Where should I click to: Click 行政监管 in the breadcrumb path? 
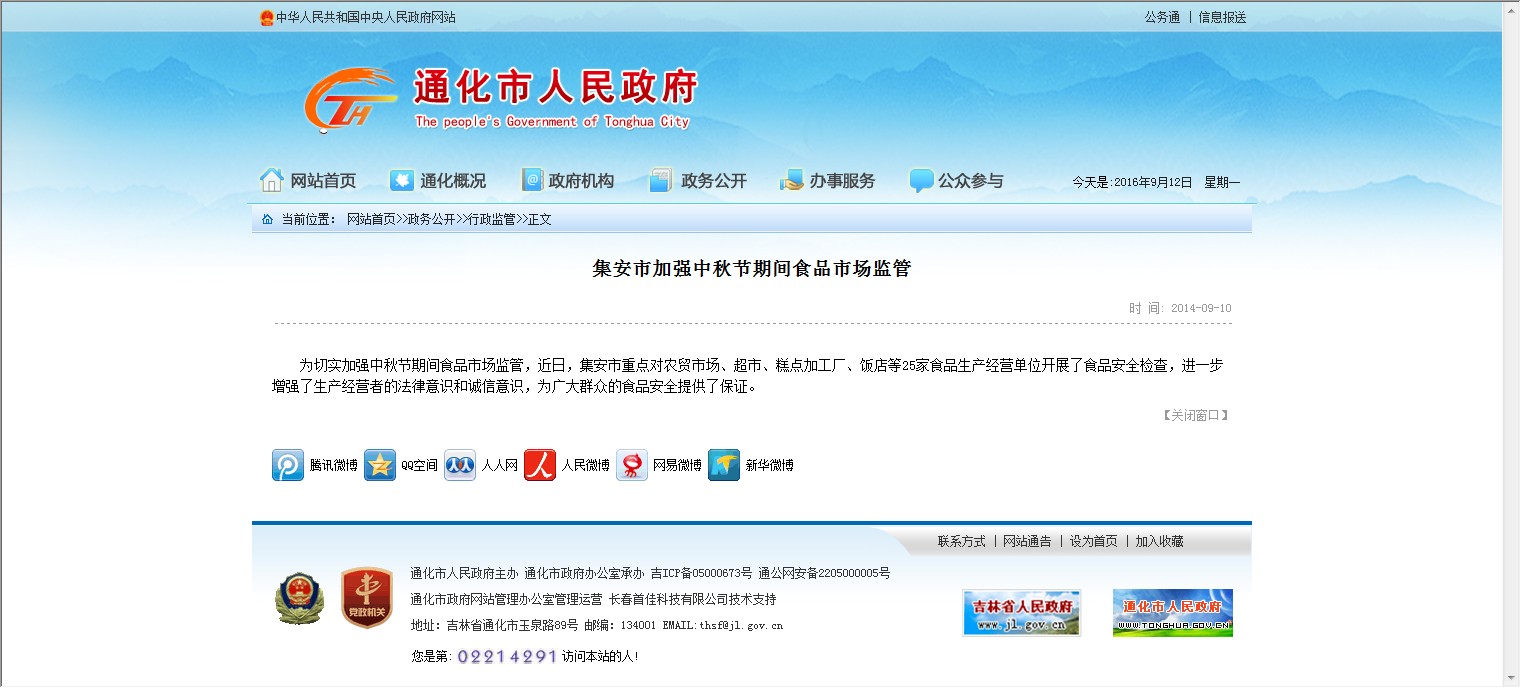492,219
